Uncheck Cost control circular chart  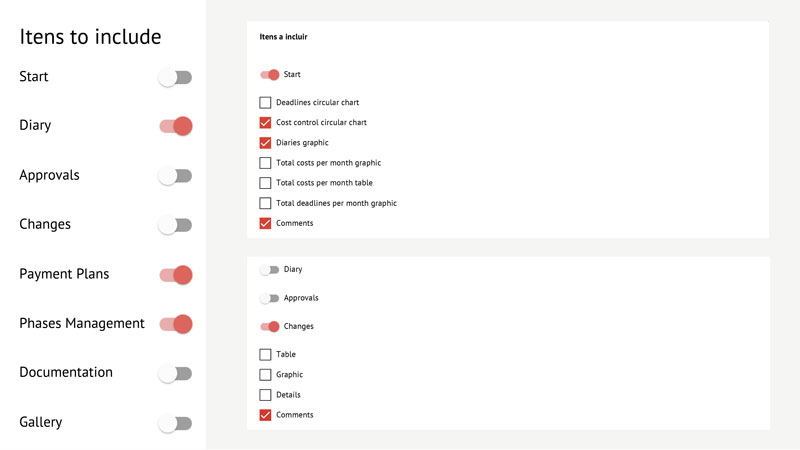(x=265, y=123)
